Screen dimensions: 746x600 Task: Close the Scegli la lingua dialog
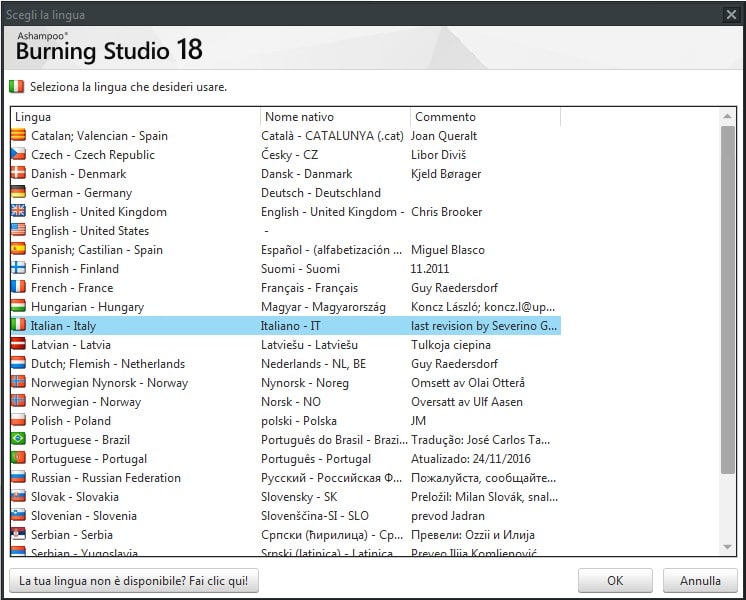pos(731,15)
